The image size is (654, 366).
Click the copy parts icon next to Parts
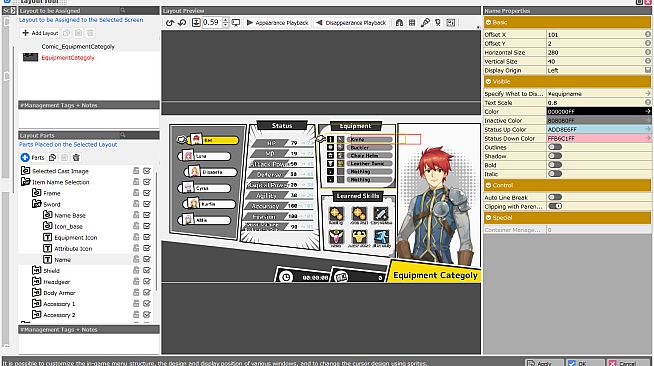pos(52,158)
